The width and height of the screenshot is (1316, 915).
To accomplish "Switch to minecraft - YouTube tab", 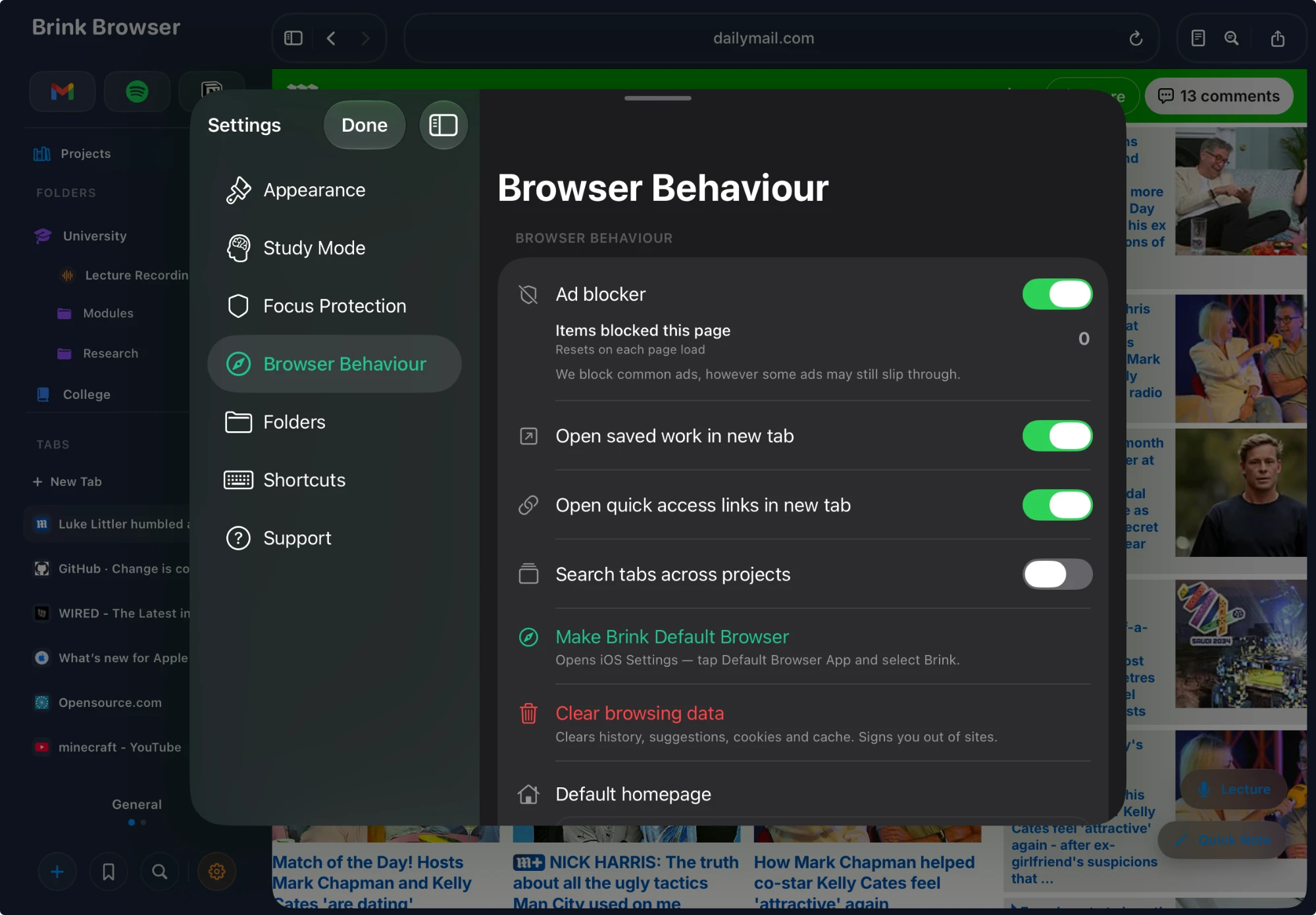I will (x=109, y=747).
